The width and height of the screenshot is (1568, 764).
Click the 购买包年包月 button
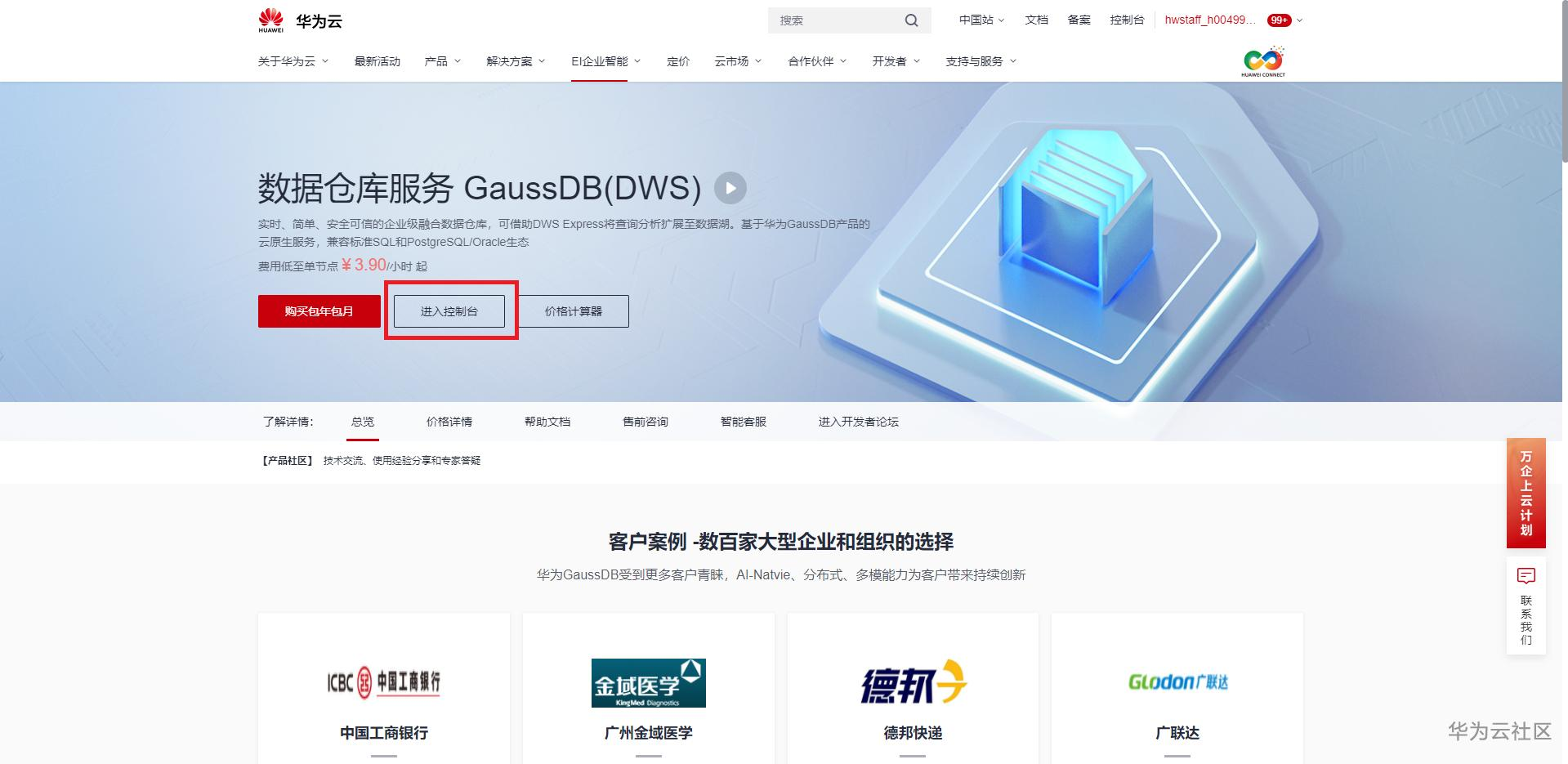coord(319,311)
